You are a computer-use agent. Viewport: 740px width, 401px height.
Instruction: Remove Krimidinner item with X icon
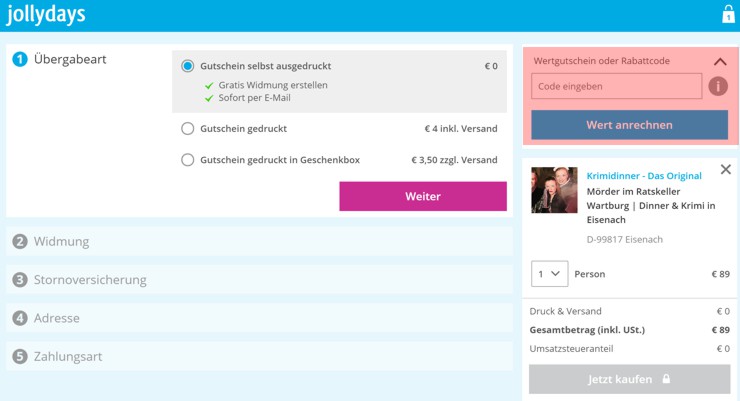point(726,169)
